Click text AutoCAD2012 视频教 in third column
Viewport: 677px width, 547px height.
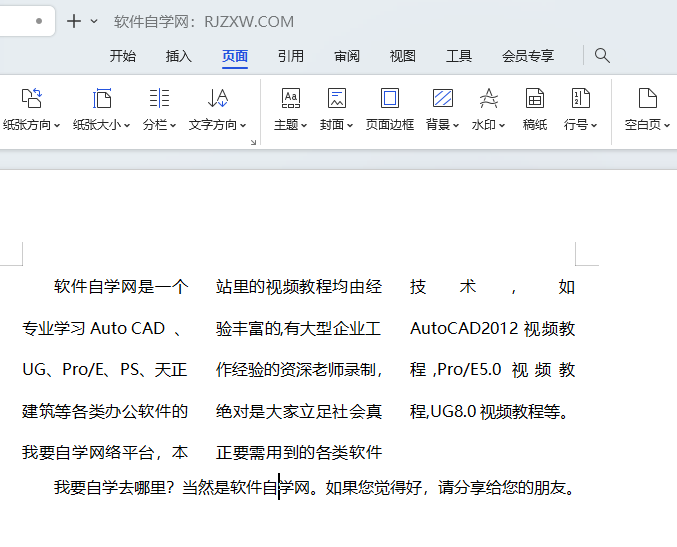[492, 329]
